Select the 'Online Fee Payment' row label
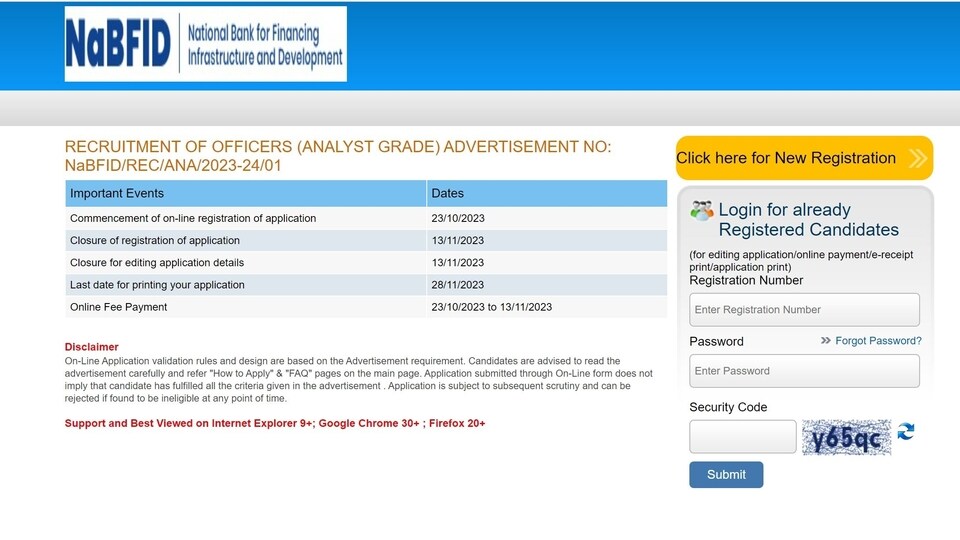This screenshot has height=540, width=960. click(x=118, y=307)
